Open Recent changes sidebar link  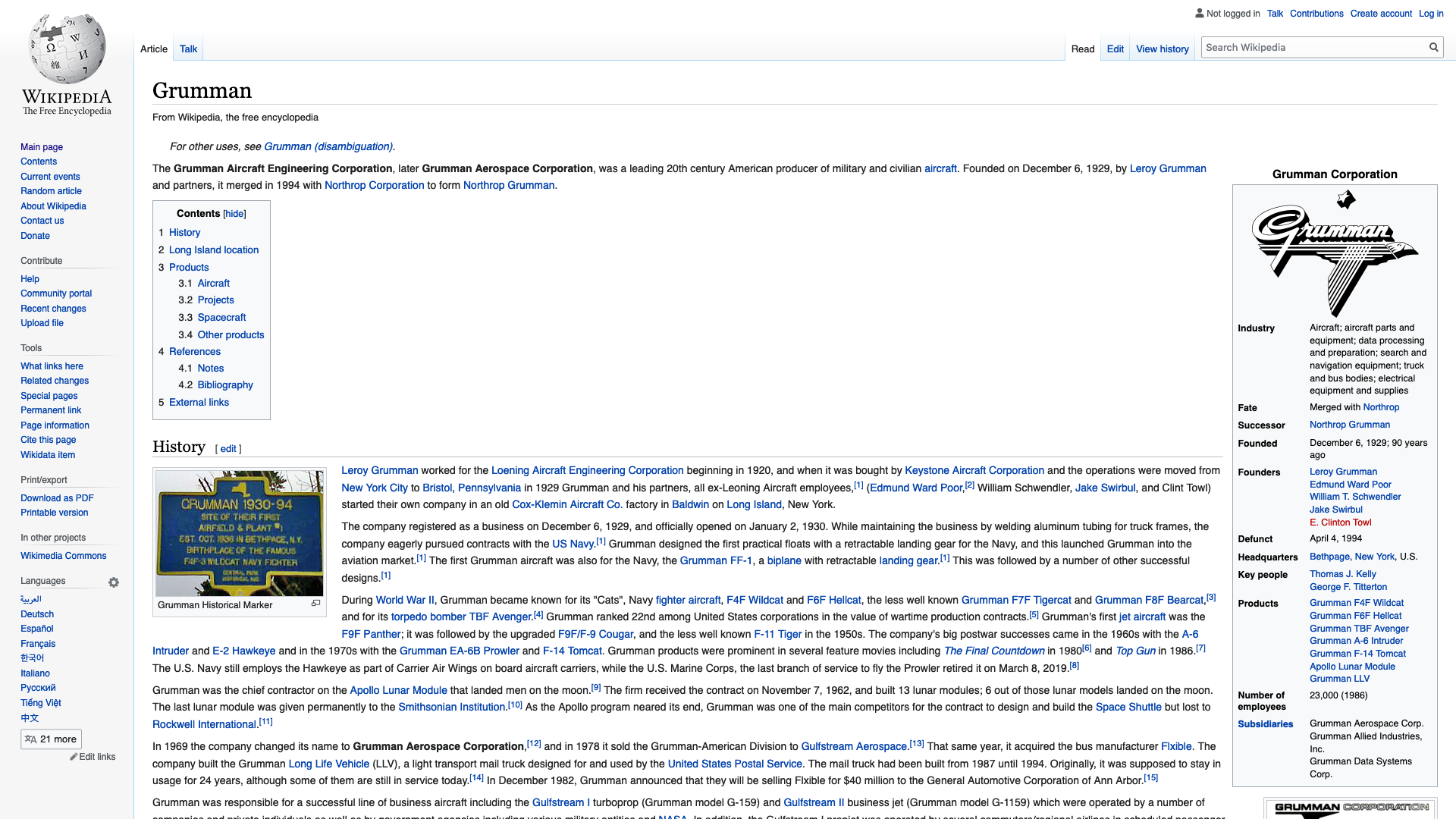click(x=53, y=309)
